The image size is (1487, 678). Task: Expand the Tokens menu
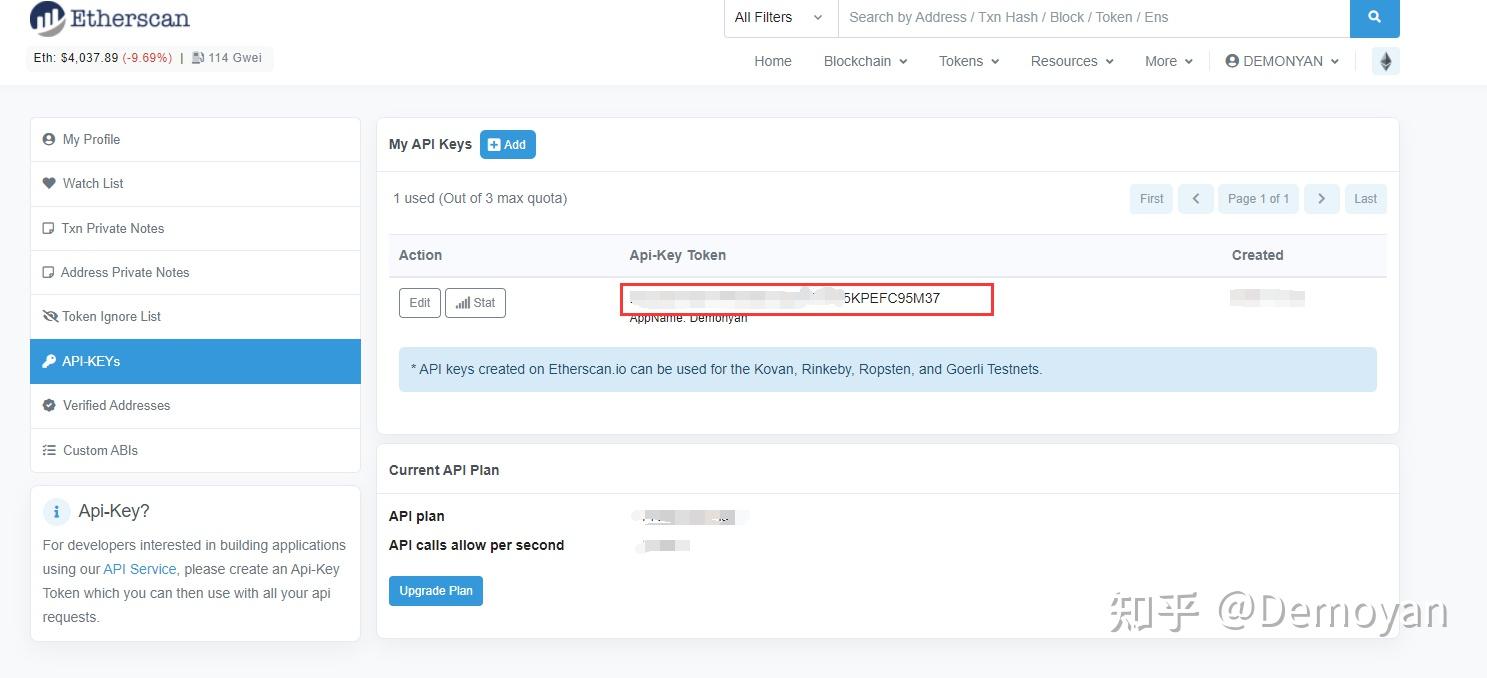click(969, 61)
